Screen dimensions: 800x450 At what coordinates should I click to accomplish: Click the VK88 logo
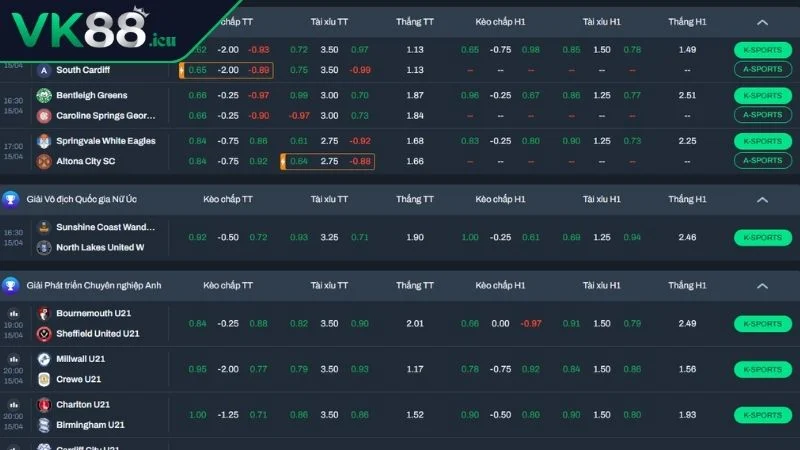point(93,29)
